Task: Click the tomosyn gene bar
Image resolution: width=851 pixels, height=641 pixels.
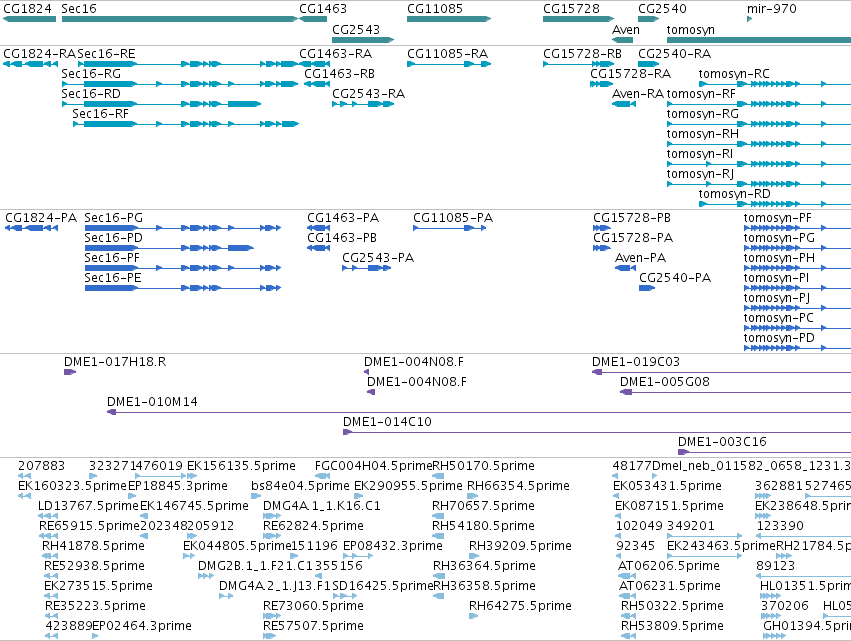Action: pyautogui.click(x=759, y=40)
